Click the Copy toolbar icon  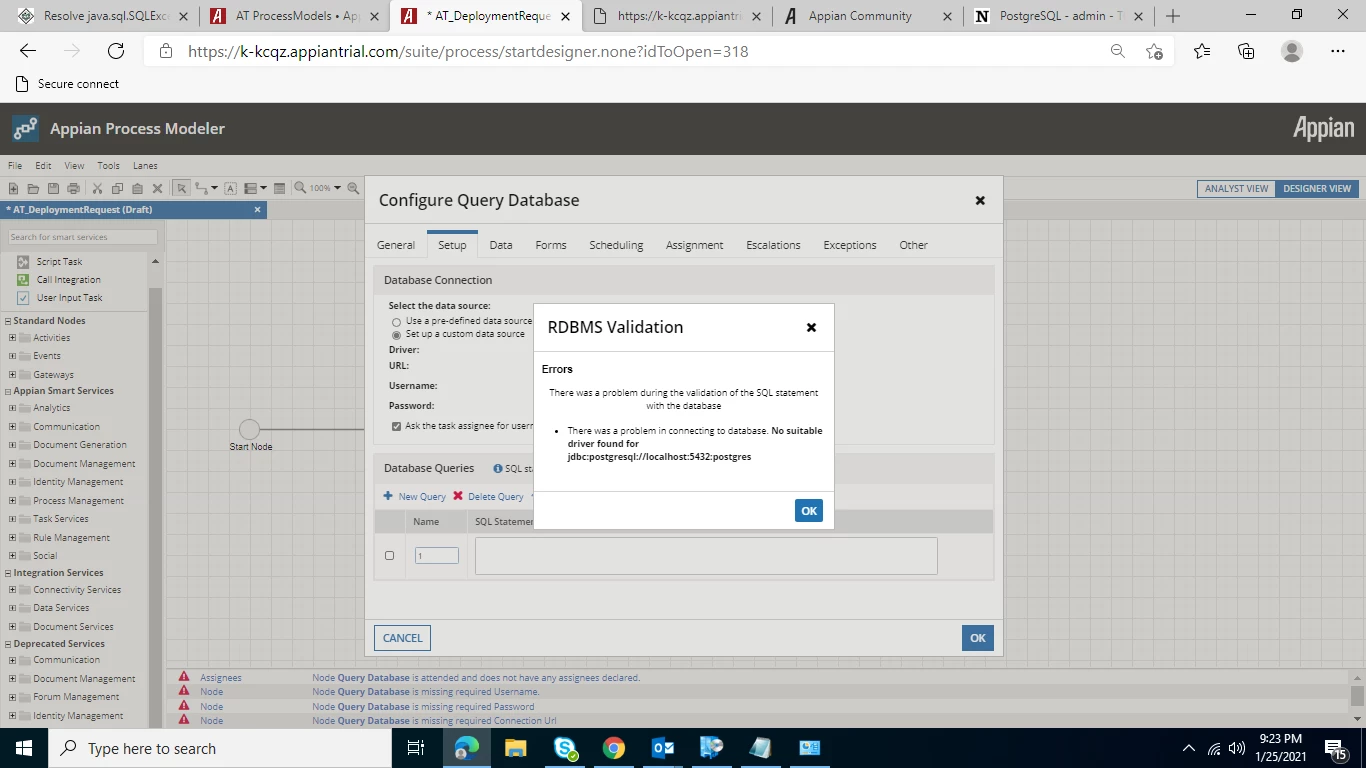click(x=117, y=188)
